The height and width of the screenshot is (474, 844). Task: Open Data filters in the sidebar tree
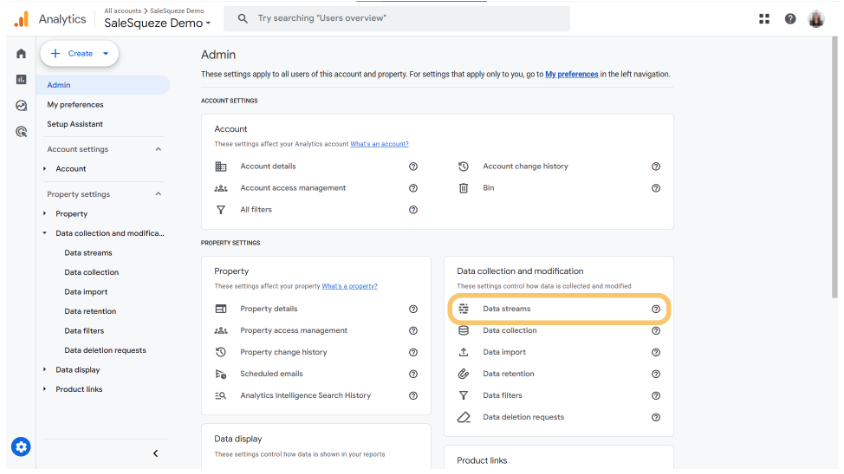(84, 330)
